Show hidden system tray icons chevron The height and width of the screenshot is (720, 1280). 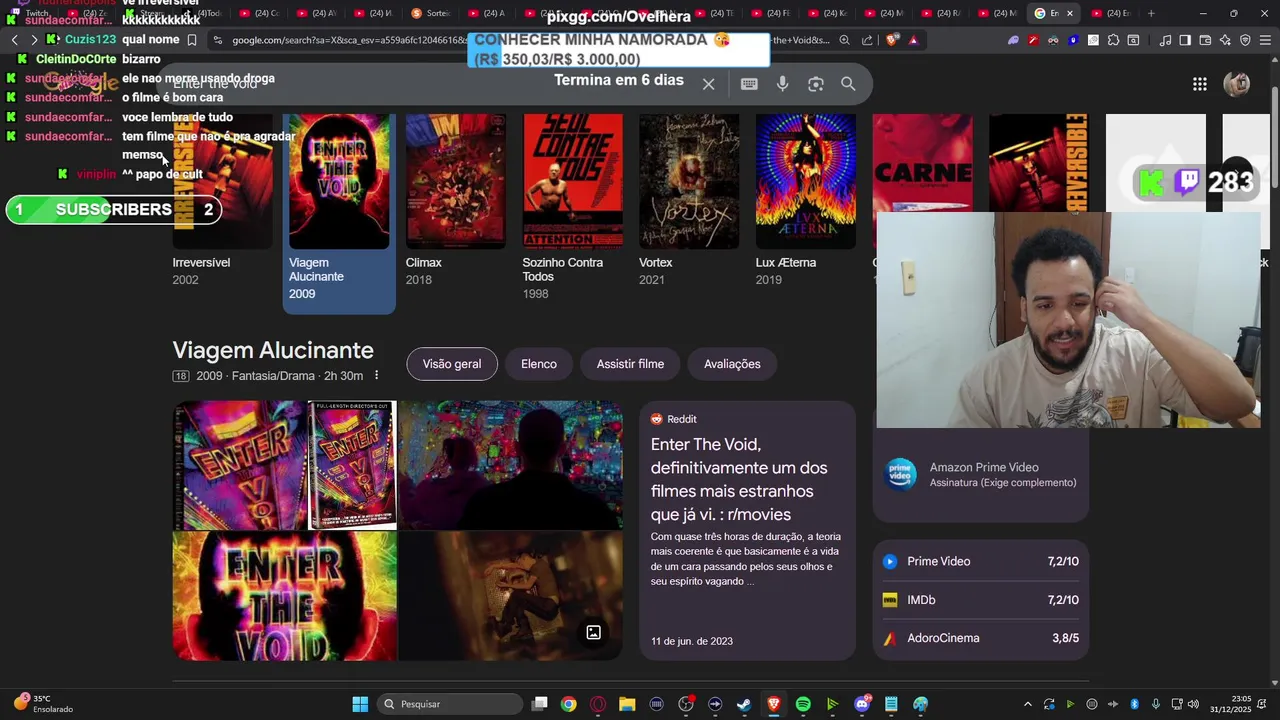(1027, 704)
